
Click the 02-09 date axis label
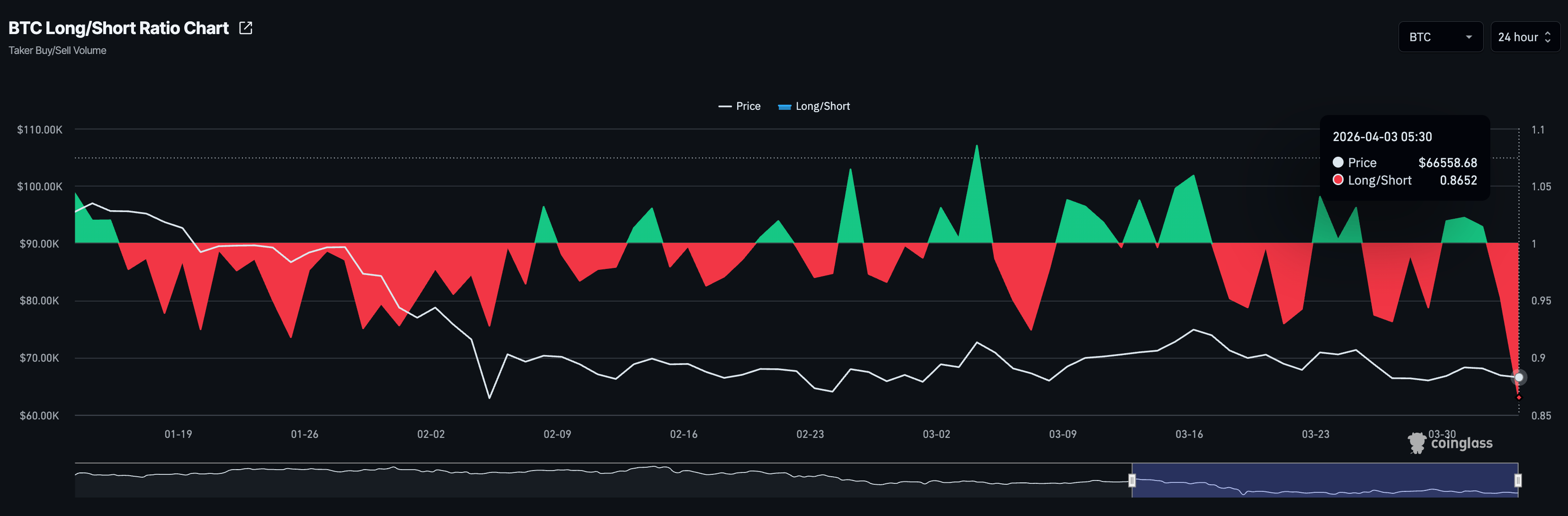point(557,434)
